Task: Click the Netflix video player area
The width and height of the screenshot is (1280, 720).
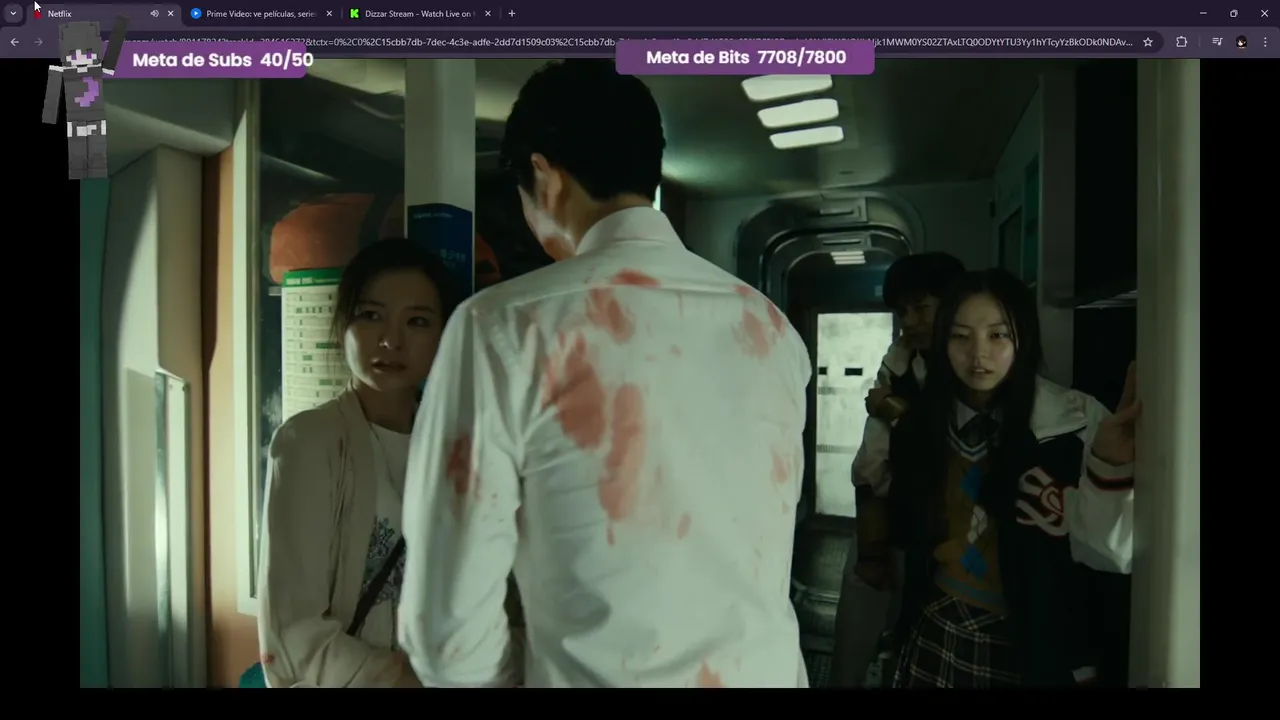Action: (640, 372)
